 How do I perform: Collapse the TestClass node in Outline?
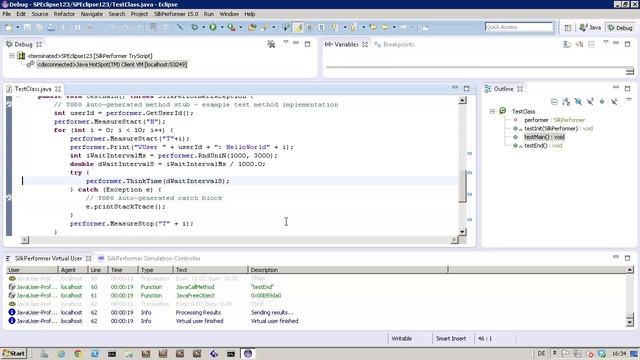tap(492, 111)
